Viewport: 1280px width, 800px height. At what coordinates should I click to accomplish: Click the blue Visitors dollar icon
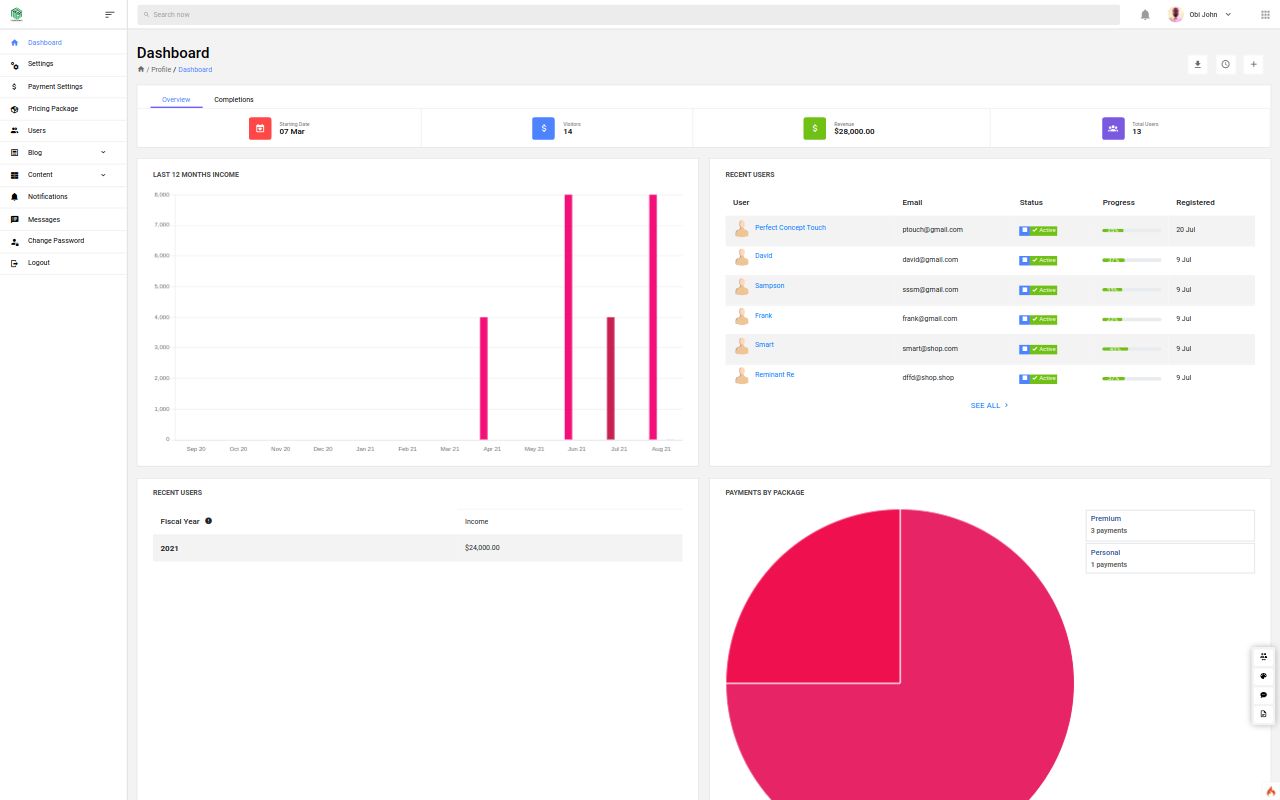pos(543,128)
